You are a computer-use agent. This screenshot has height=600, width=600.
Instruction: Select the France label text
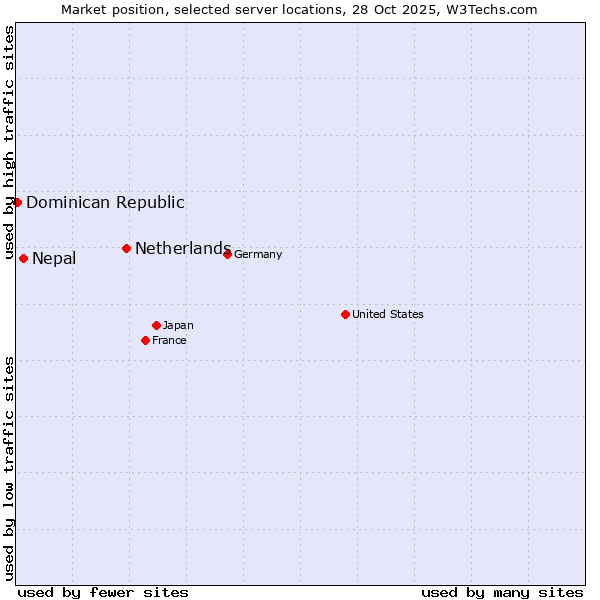(169, 341)
